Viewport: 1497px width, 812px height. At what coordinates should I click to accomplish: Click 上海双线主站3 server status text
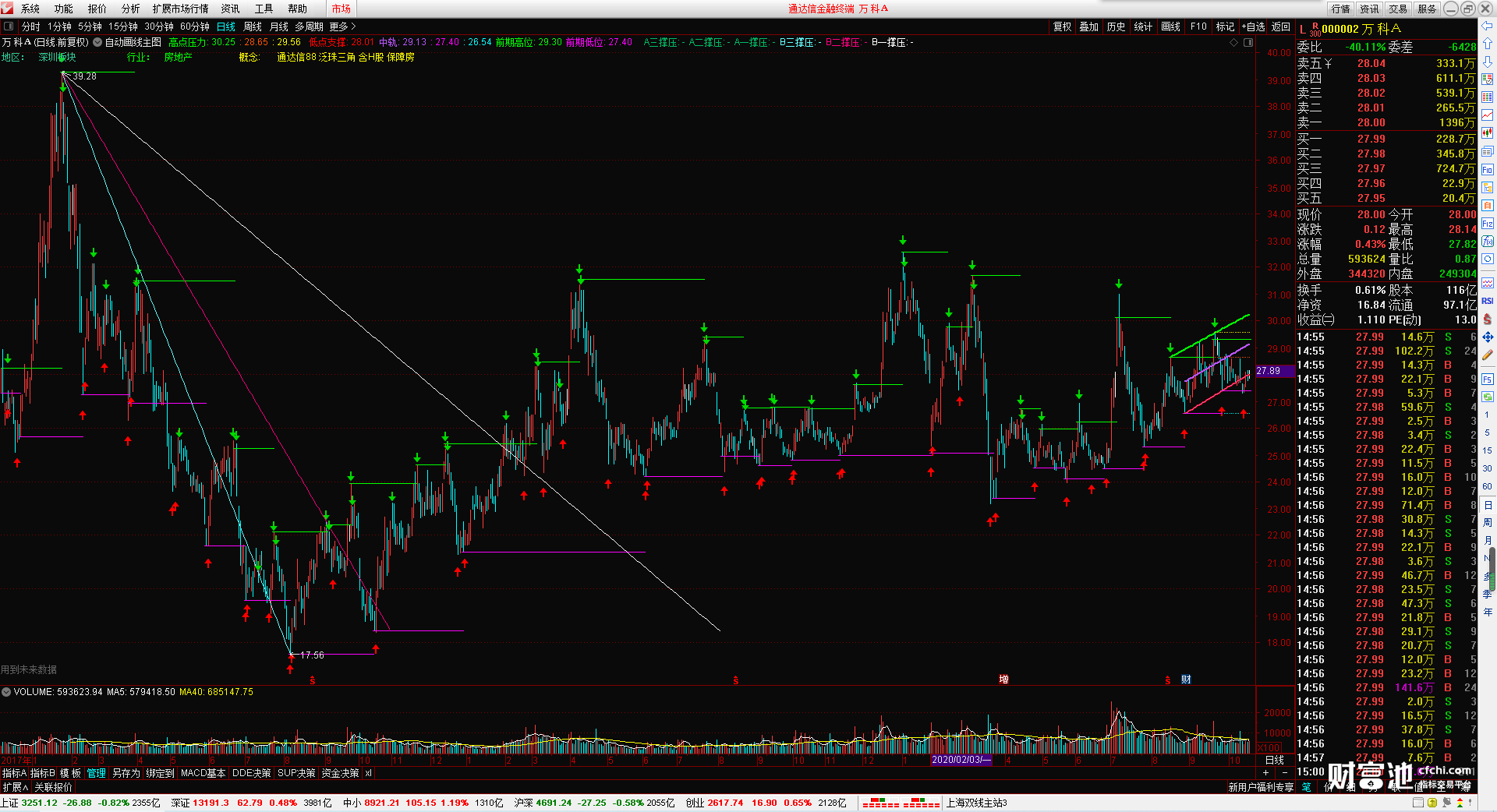977,803
